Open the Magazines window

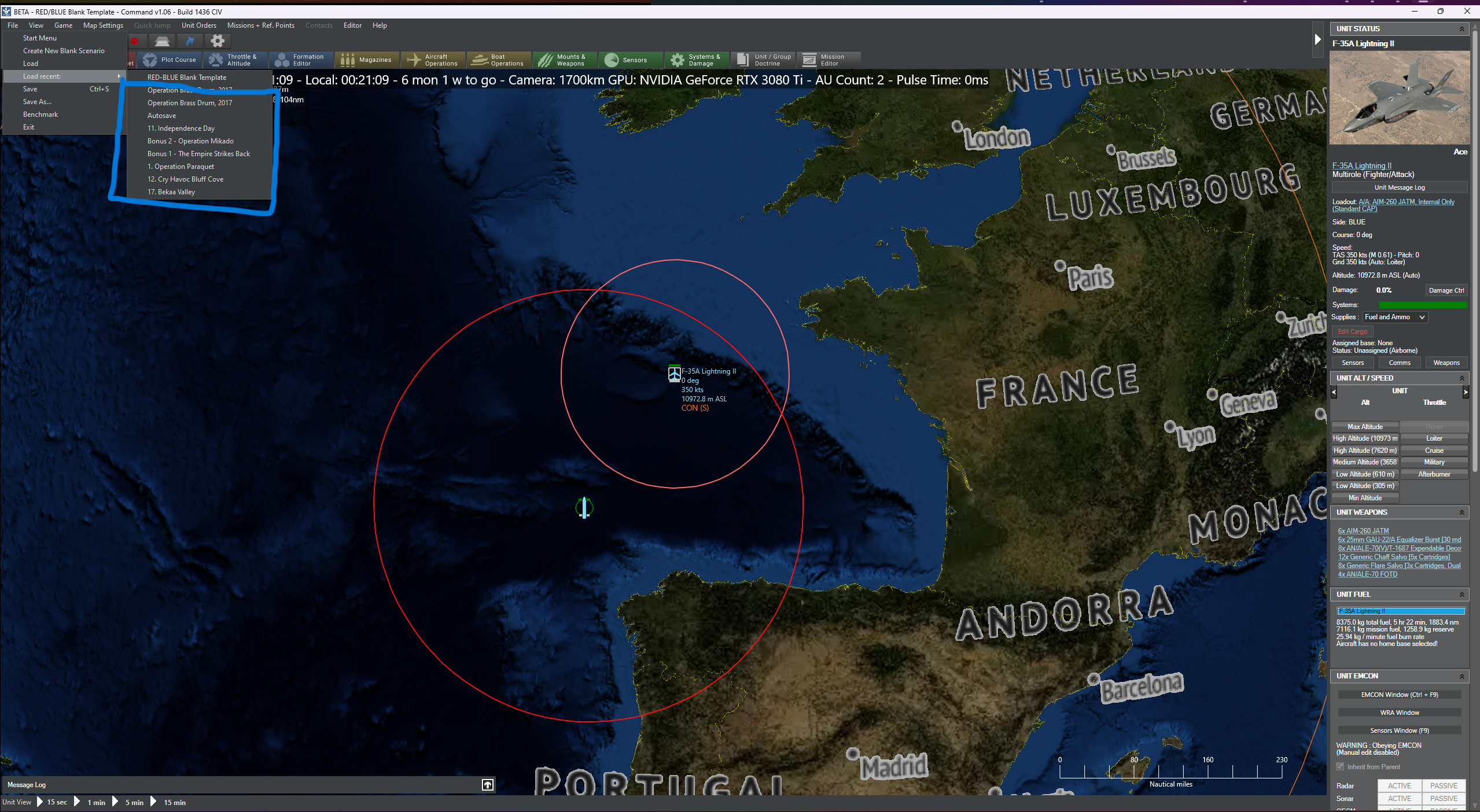tap(367, 60)
